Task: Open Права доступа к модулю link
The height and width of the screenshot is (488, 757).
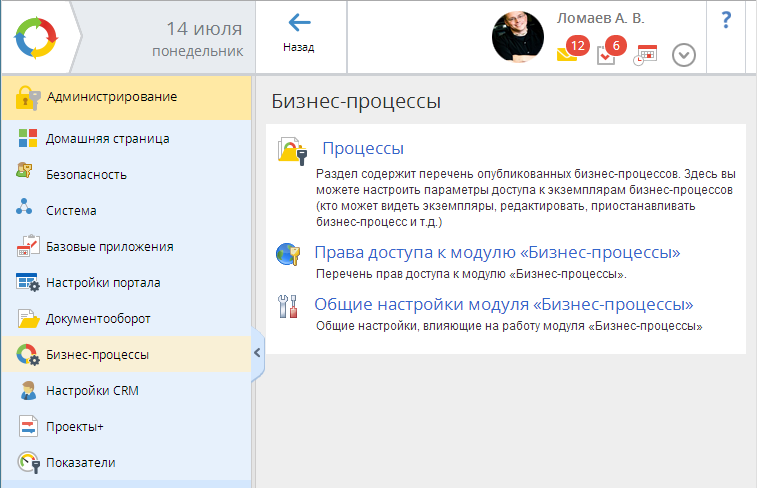Action: point(497,252)
